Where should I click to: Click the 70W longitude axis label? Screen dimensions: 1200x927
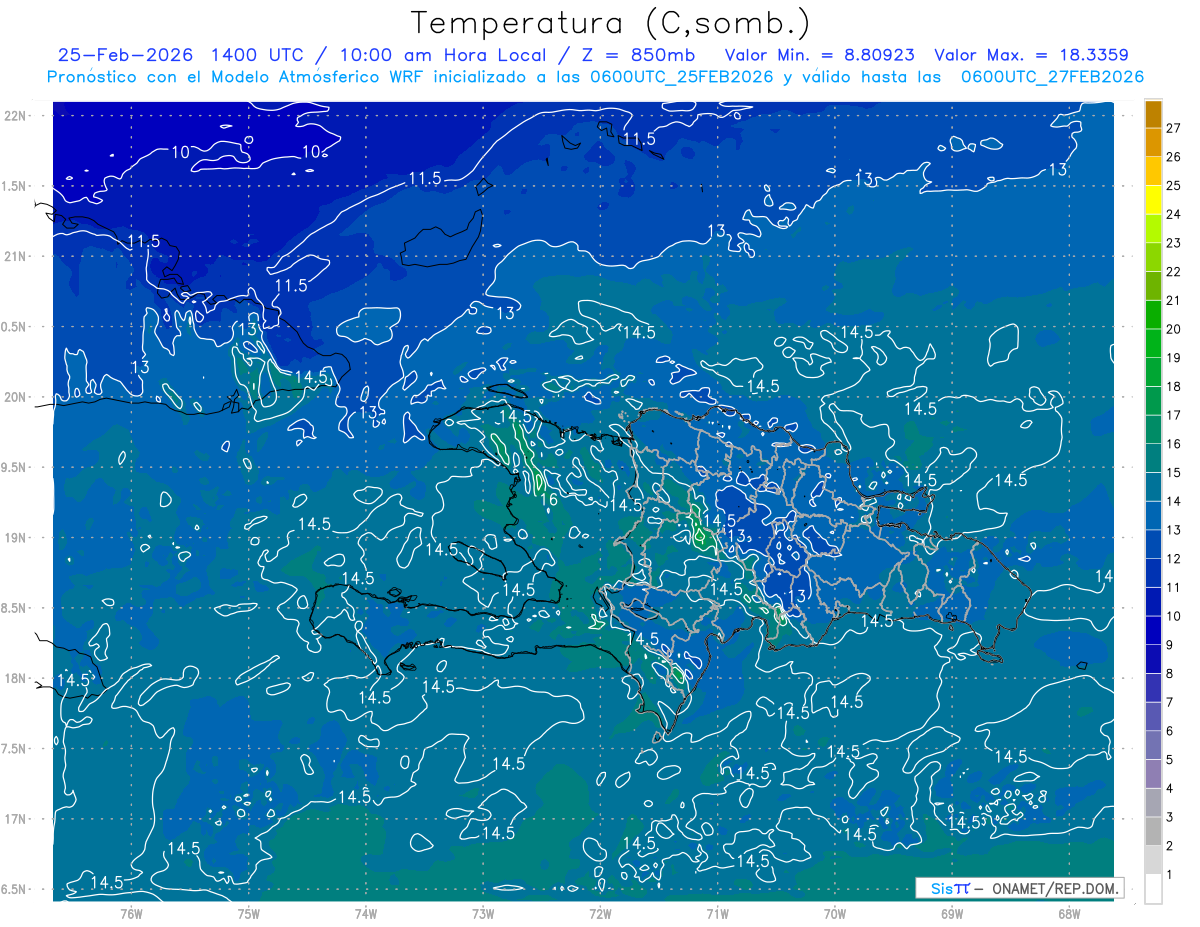coord(834,913)
